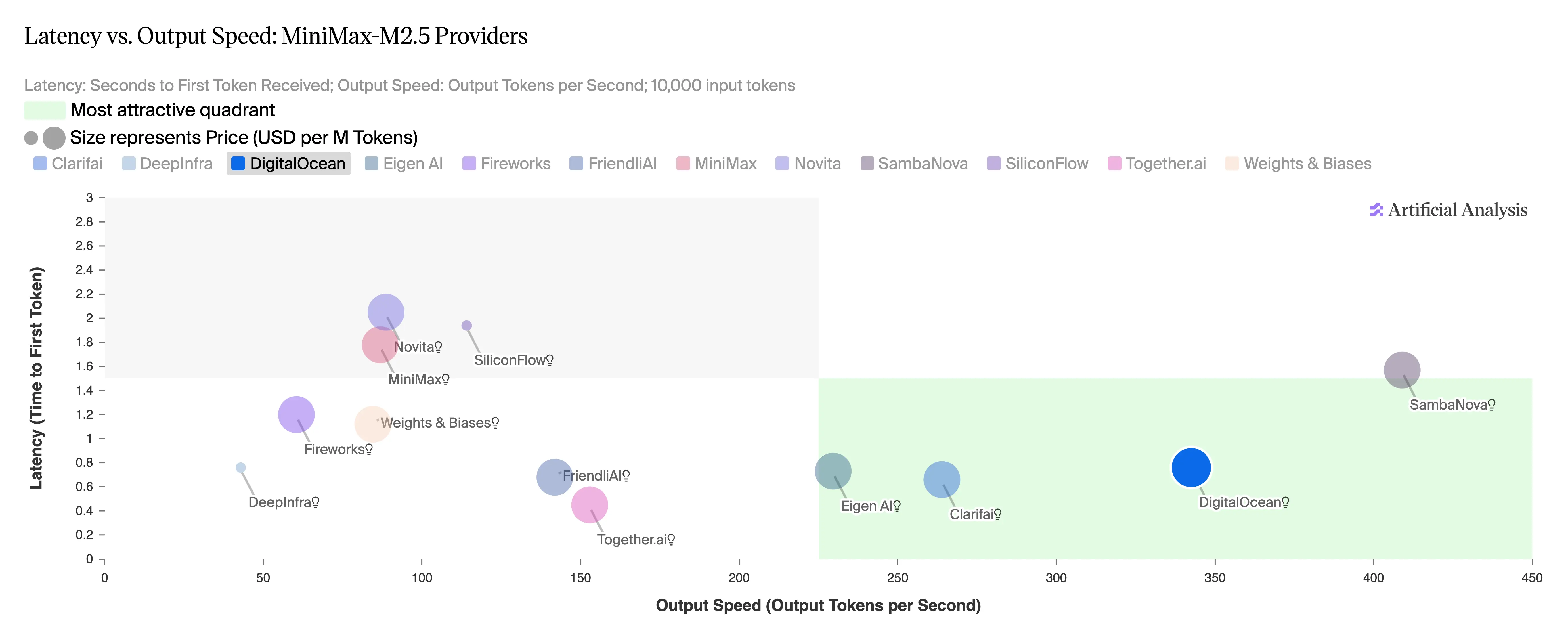Viewport: 1568px width, 635px height.
Task: Click the lightbulb icon next to DeepInfra label
Action: 315,502
